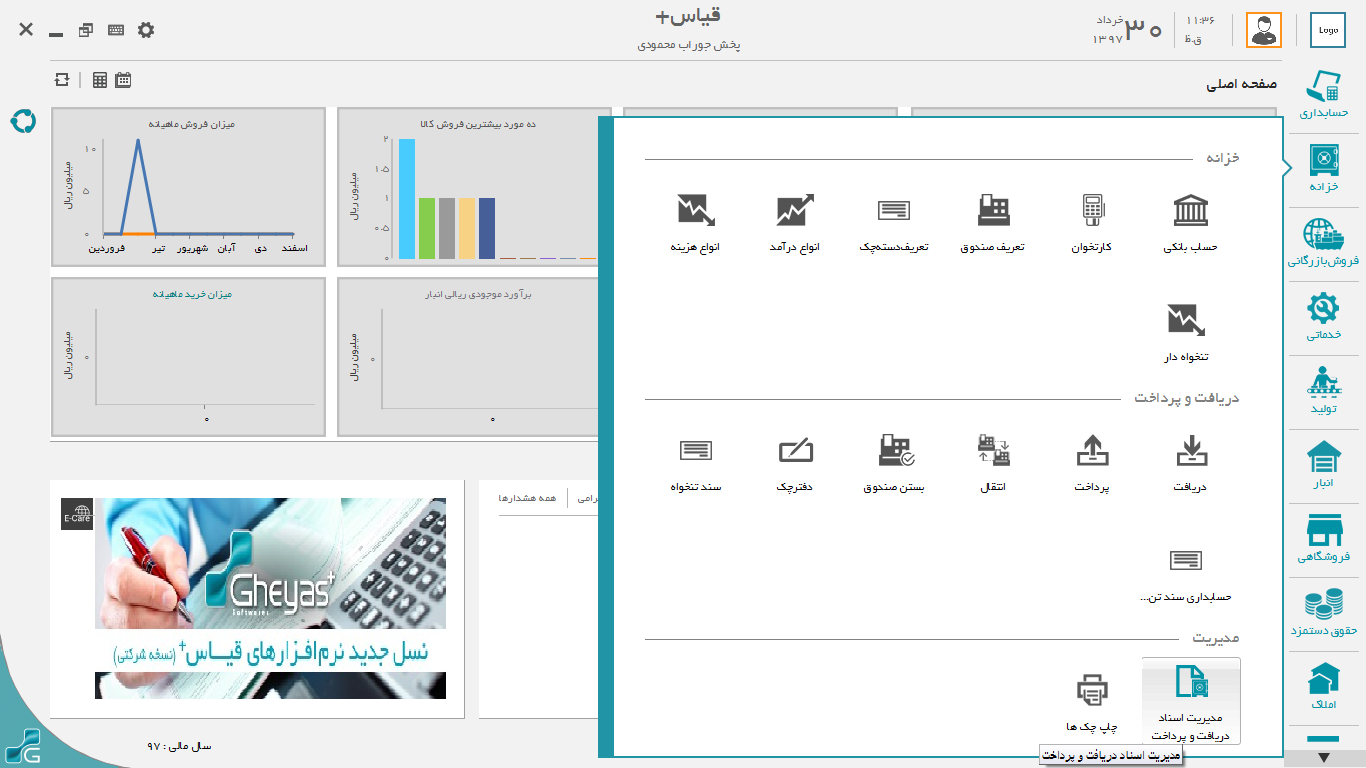Click the grid layout icon on dashboard toolbar

point(100,80)
